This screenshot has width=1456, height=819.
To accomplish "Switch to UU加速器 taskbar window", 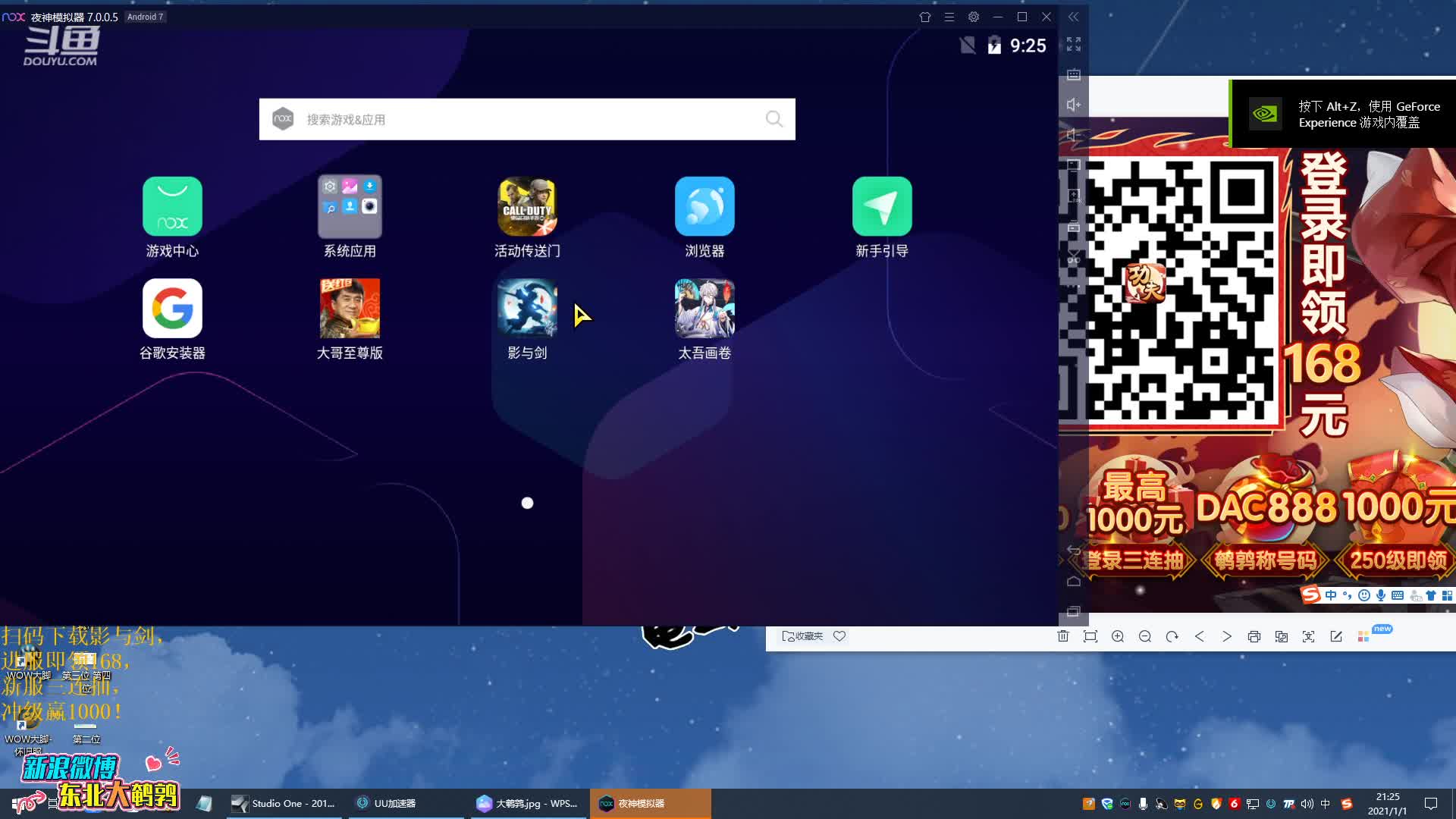I will point(406,803).
